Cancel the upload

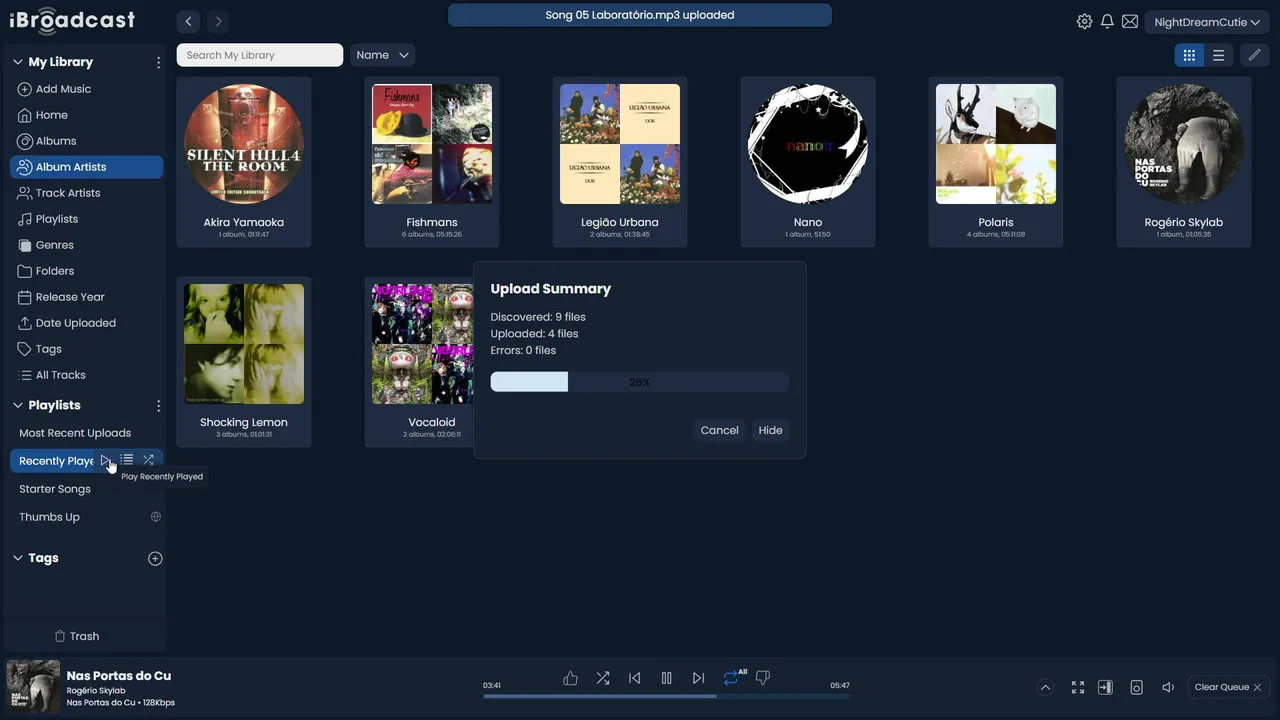719,430
